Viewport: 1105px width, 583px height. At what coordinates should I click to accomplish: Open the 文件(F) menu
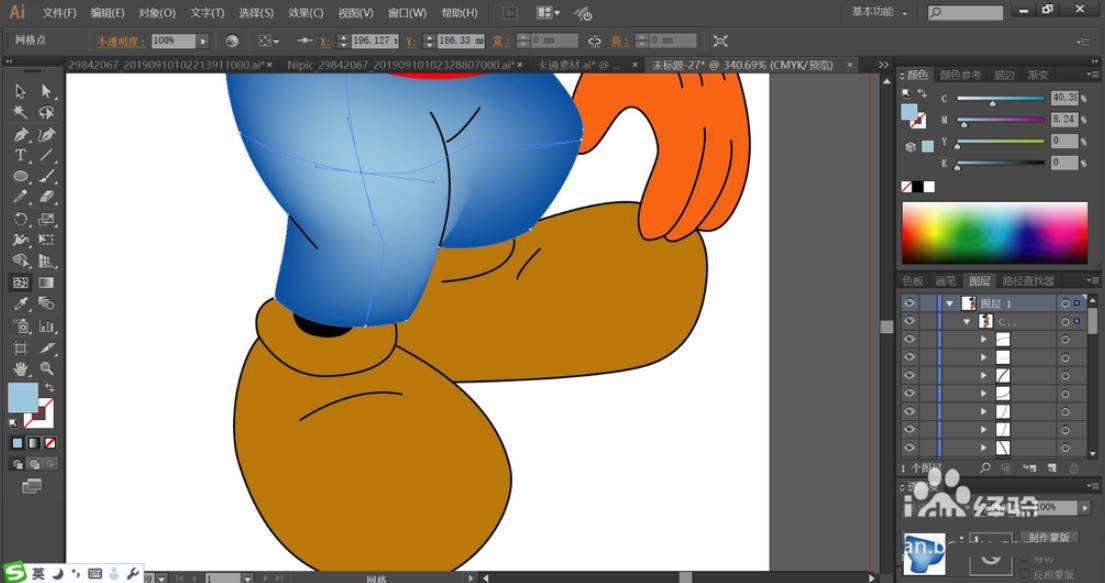(x=60, y=13)
